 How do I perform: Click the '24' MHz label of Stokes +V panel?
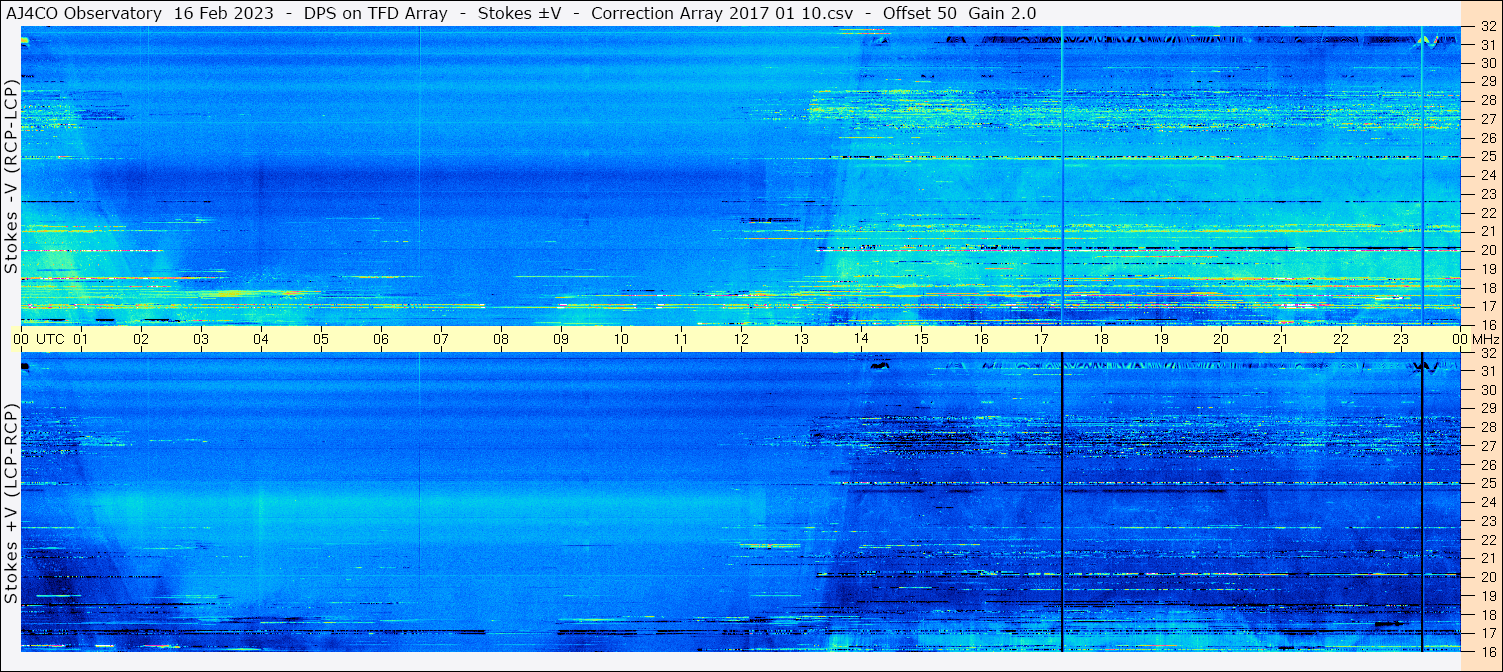tap(1488, 503)
